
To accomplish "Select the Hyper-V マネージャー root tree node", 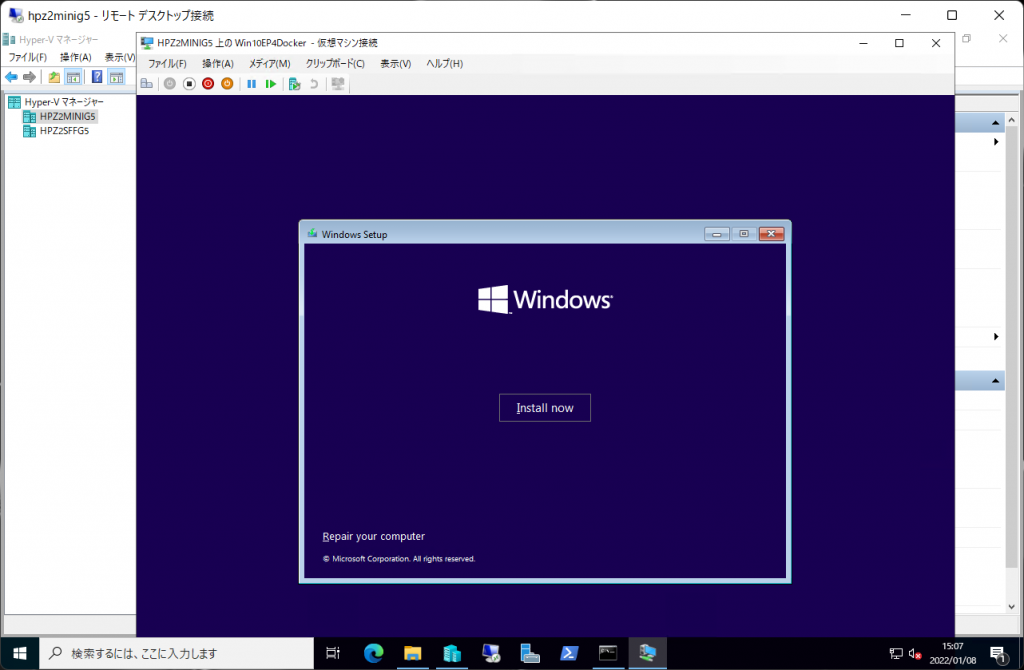I will tap(64, 102).
